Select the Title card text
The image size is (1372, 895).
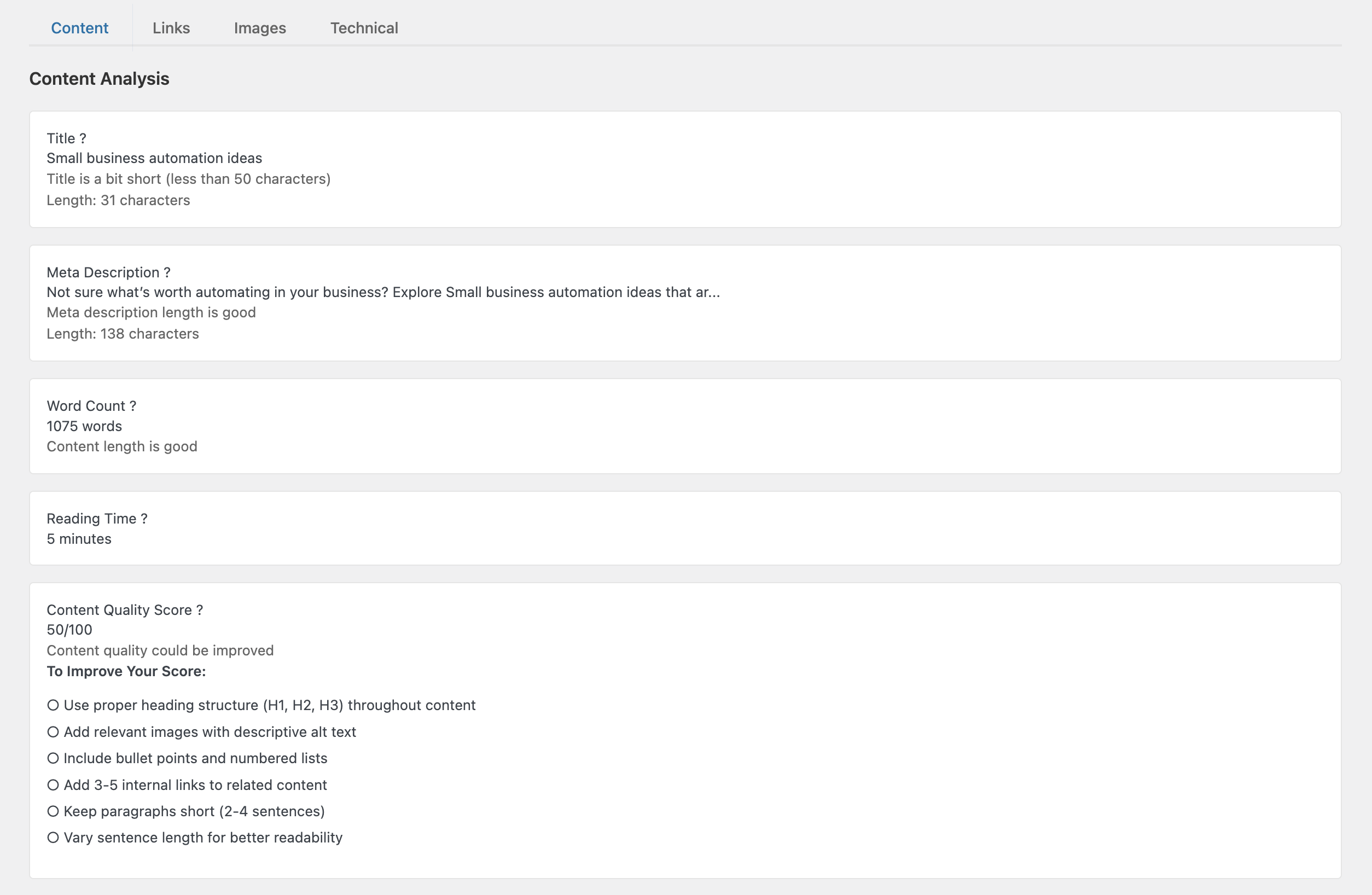(154, 158)
